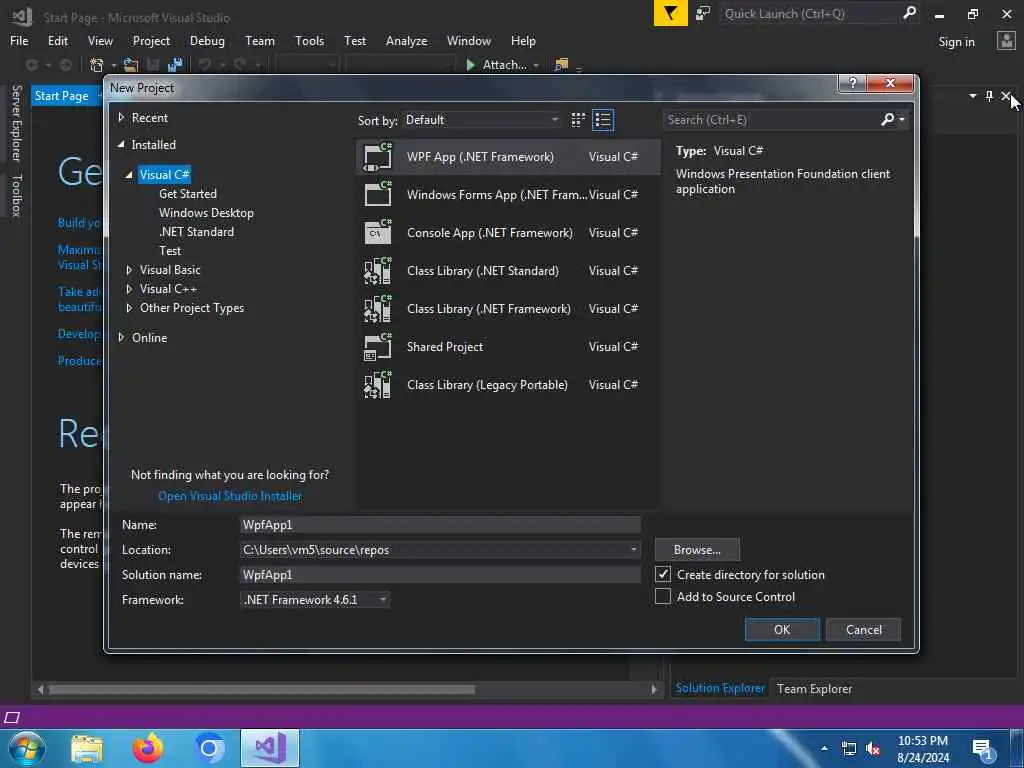Select .NET Standard tree item
The height and width of the screenshot is (768, 1024).
click(196, 232)
